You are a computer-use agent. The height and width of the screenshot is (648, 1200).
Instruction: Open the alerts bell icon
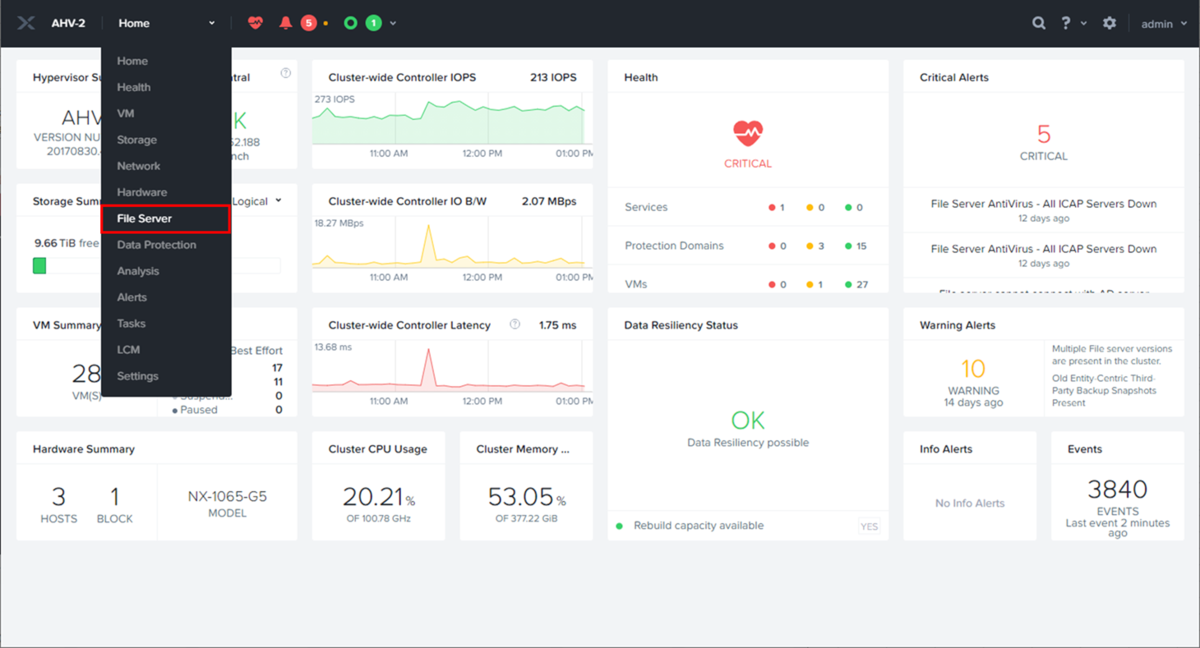point(286,23)
